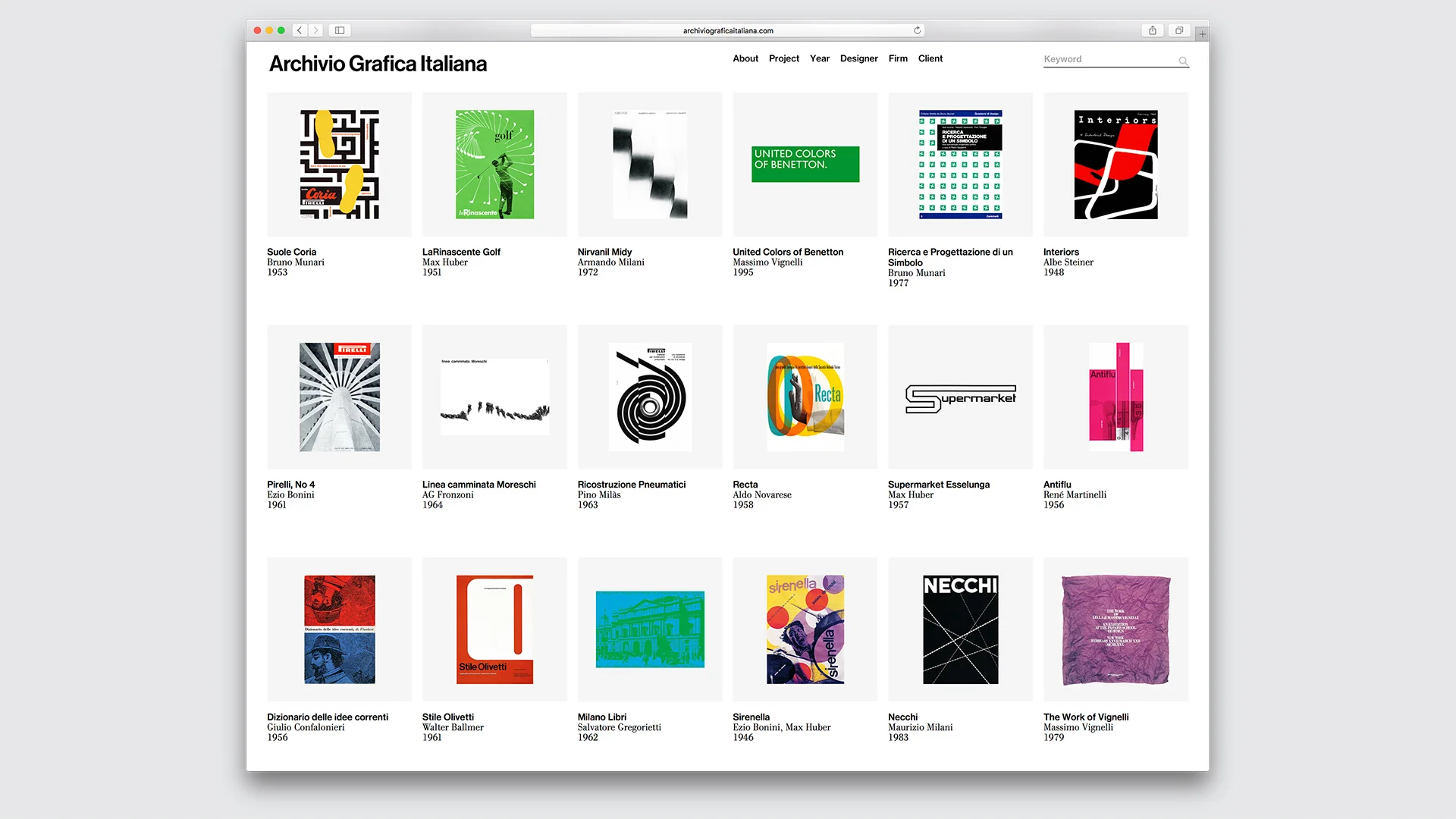Click designer name René Martinelli
The width and height of the screenshot is (1456, 819).
[1075, 494]
